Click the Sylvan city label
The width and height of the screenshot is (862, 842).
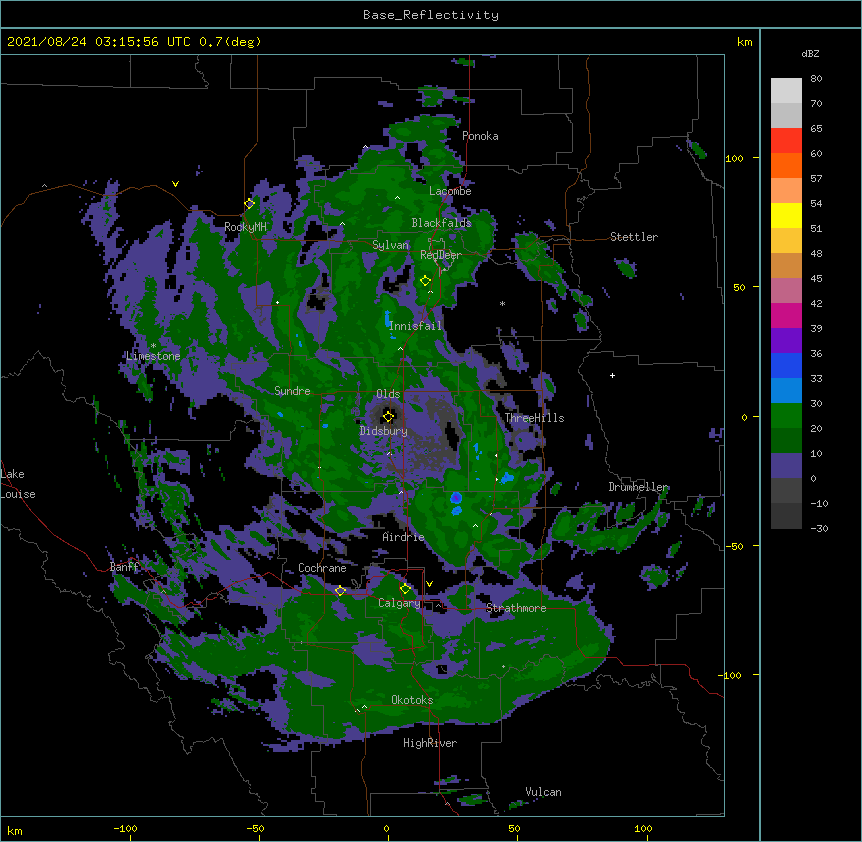[390, 245]
